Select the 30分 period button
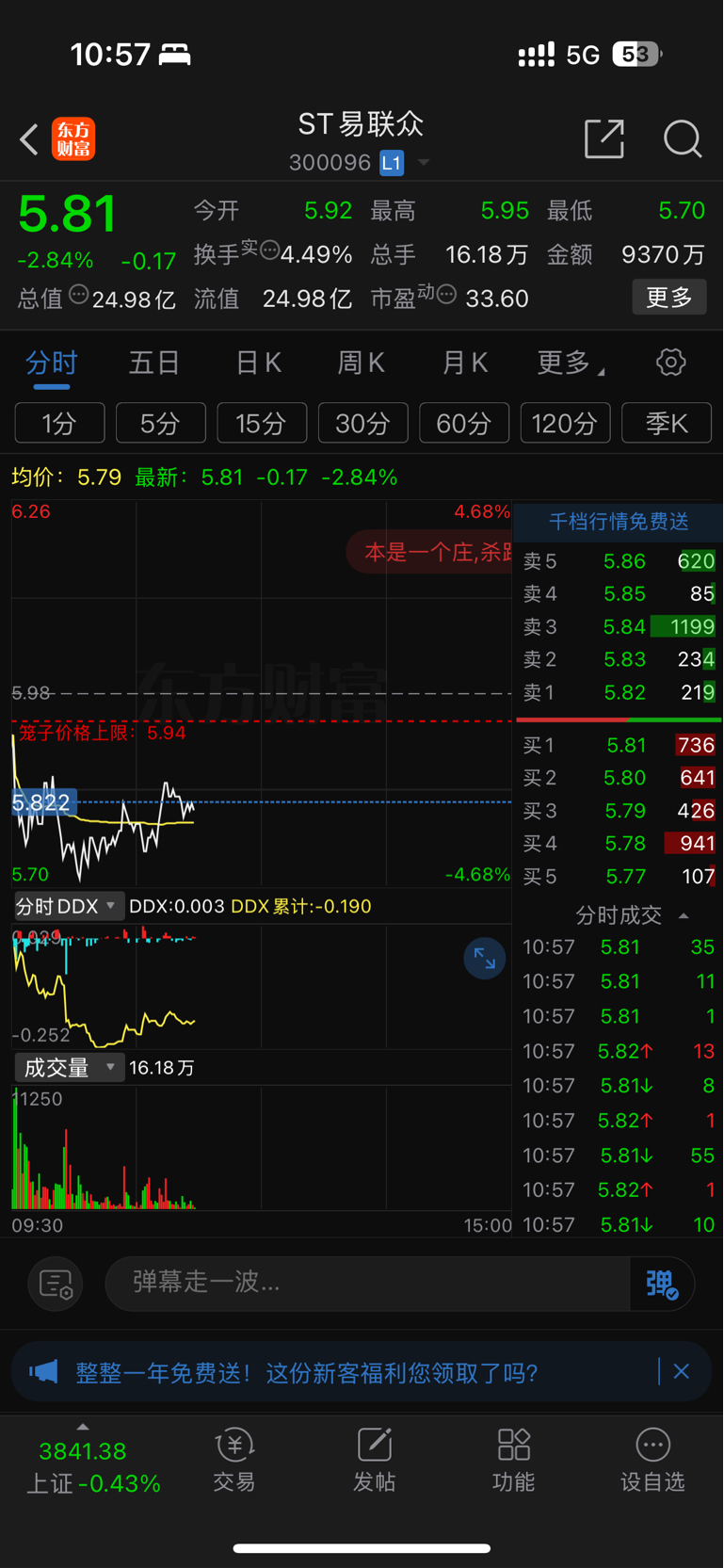724x1568 pixels. [x=363, y=423]
